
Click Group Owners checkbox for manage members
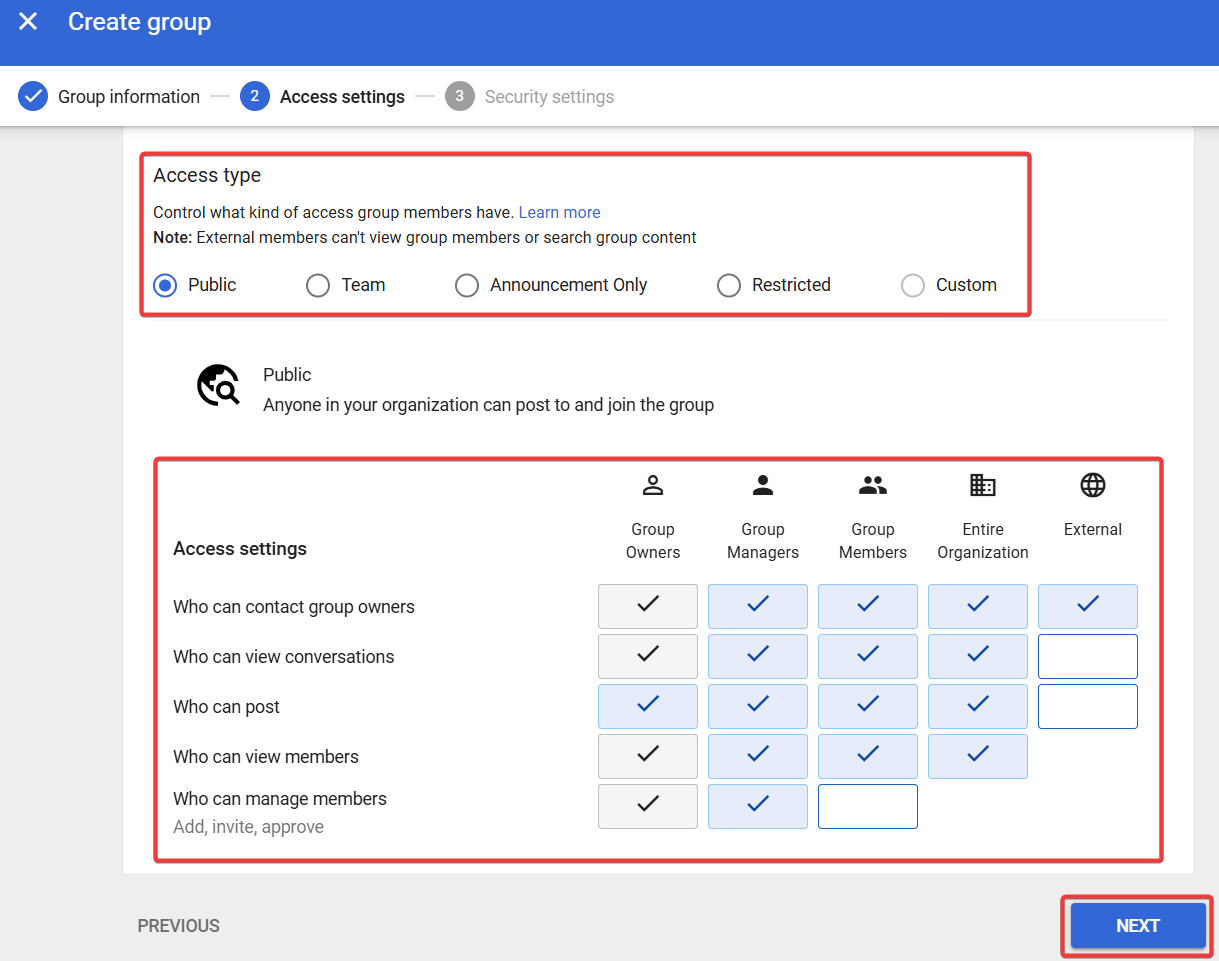coord(648,806)
